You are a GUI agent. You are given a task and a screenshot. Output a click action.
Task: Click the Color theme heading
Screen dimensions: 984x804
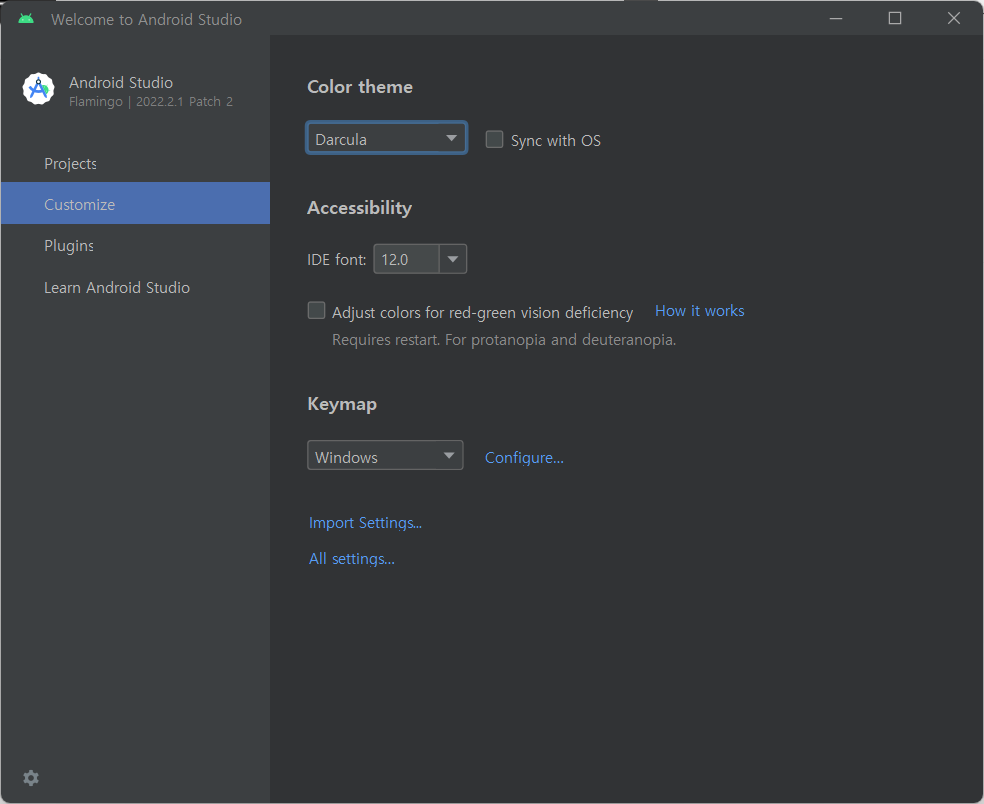360,87
